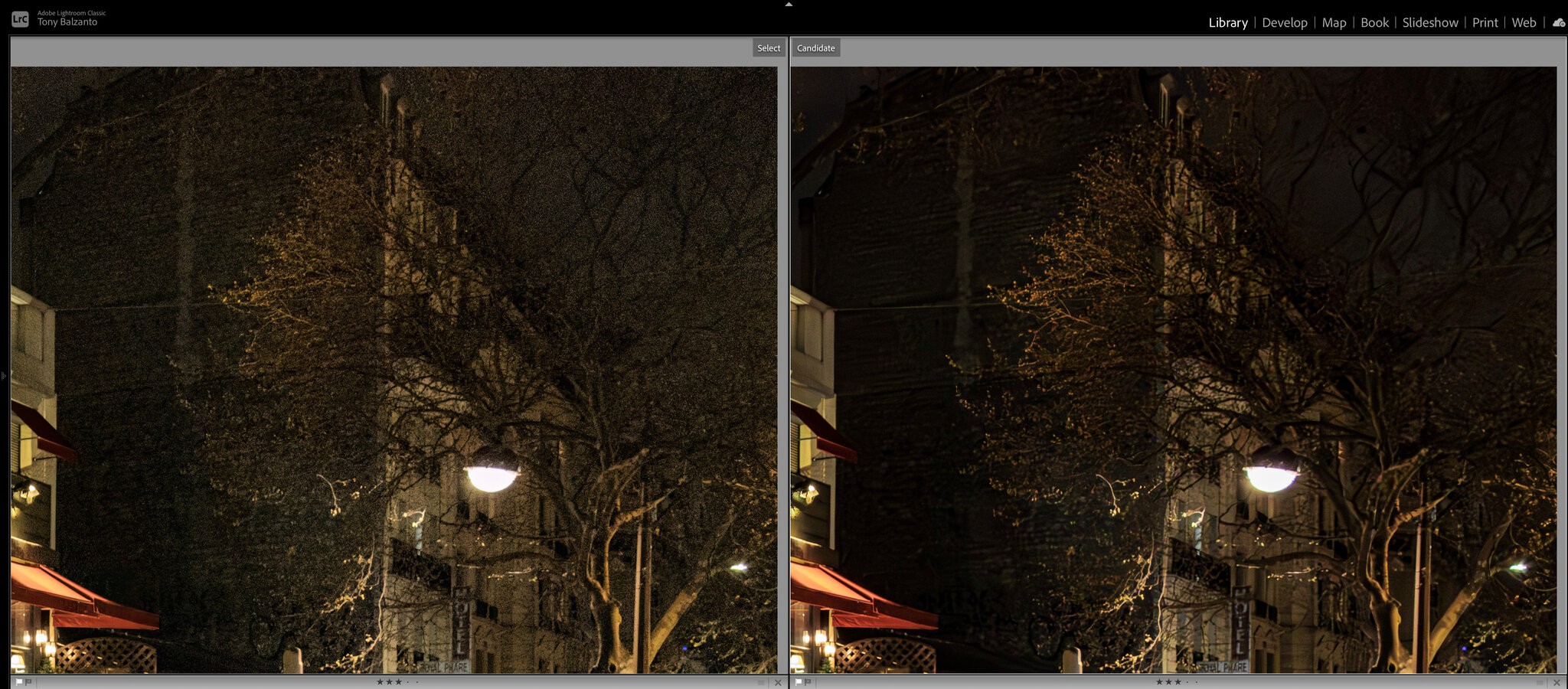1568x689 pixels.
Task: Click the star rating under the Select photo
Action: point(389,682)
